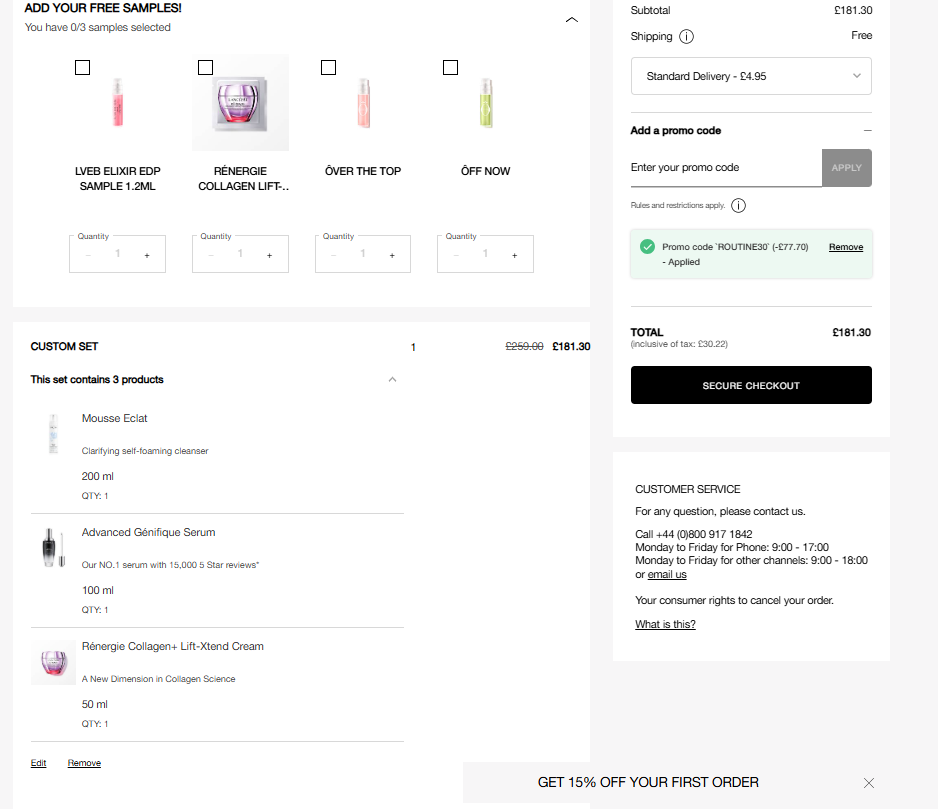Screen dimensions: 938x809
Task: Increase LVEB Elixir sample quantity
Action: [147, 255]
